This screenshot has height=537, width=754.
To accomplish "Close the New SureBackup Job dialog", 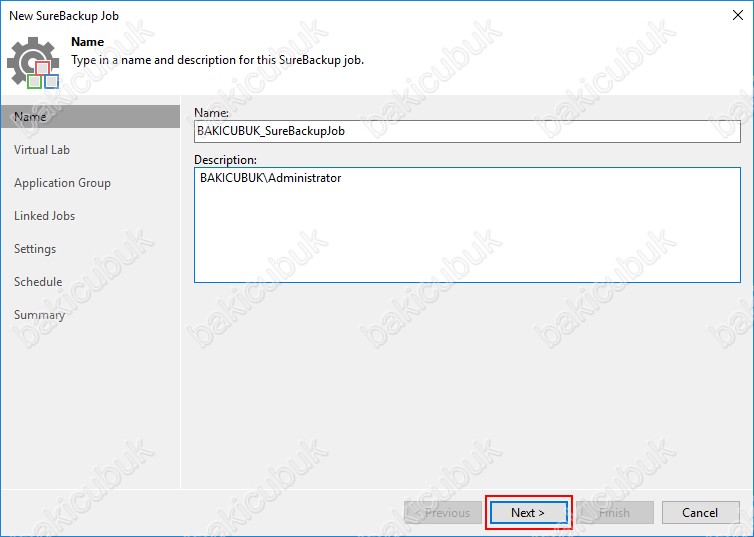I will (x=738, y=15).
